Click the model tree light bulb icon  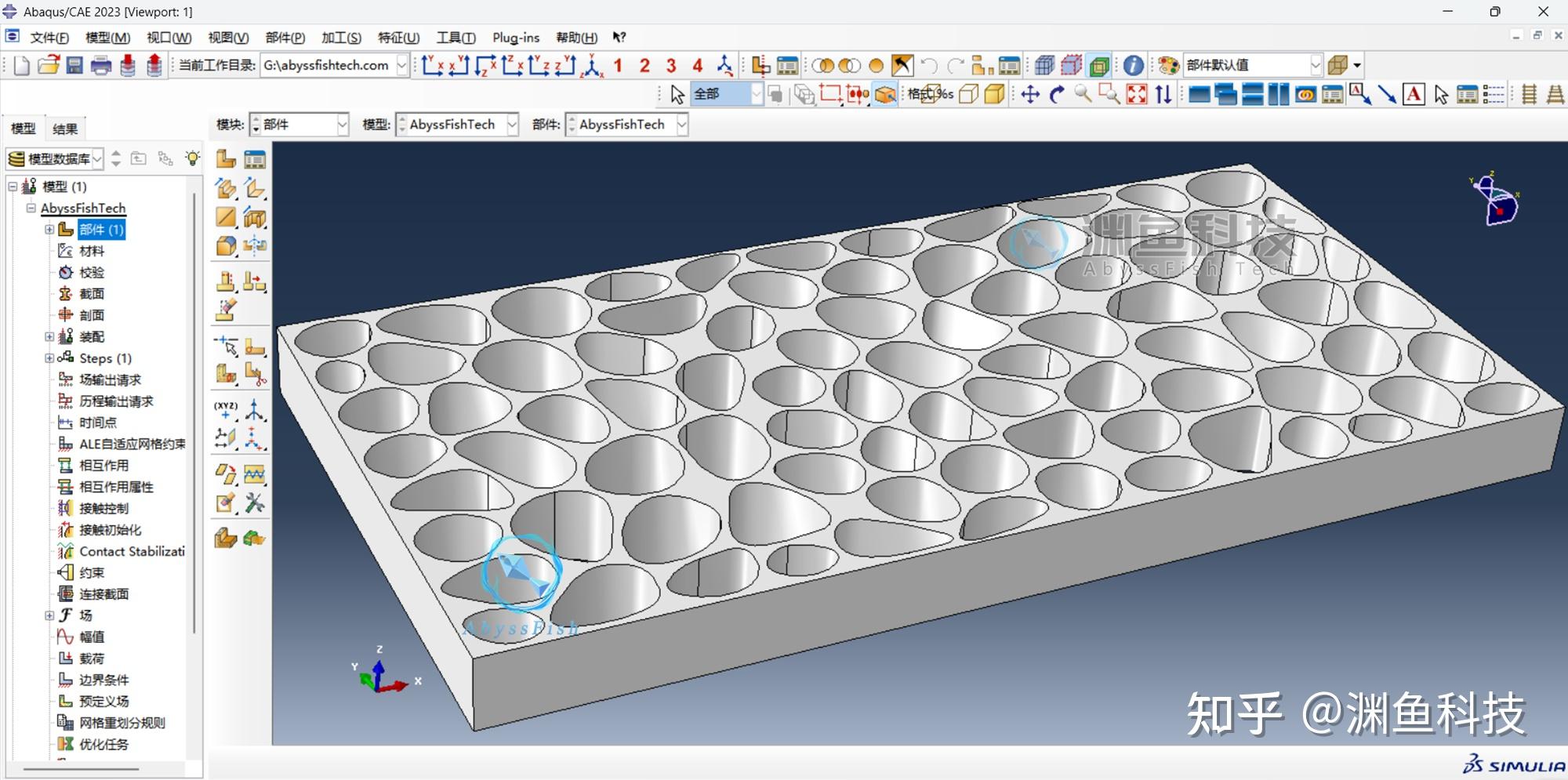point(192,158)
